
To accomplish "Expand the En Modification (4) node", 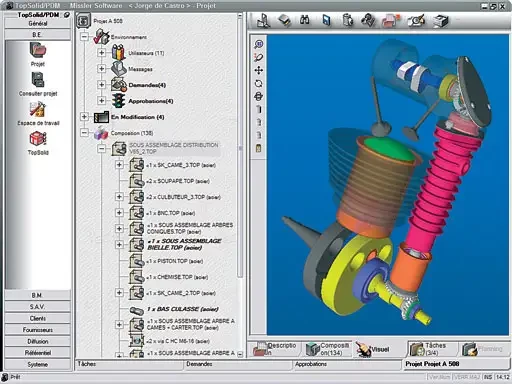I will 84,117.
